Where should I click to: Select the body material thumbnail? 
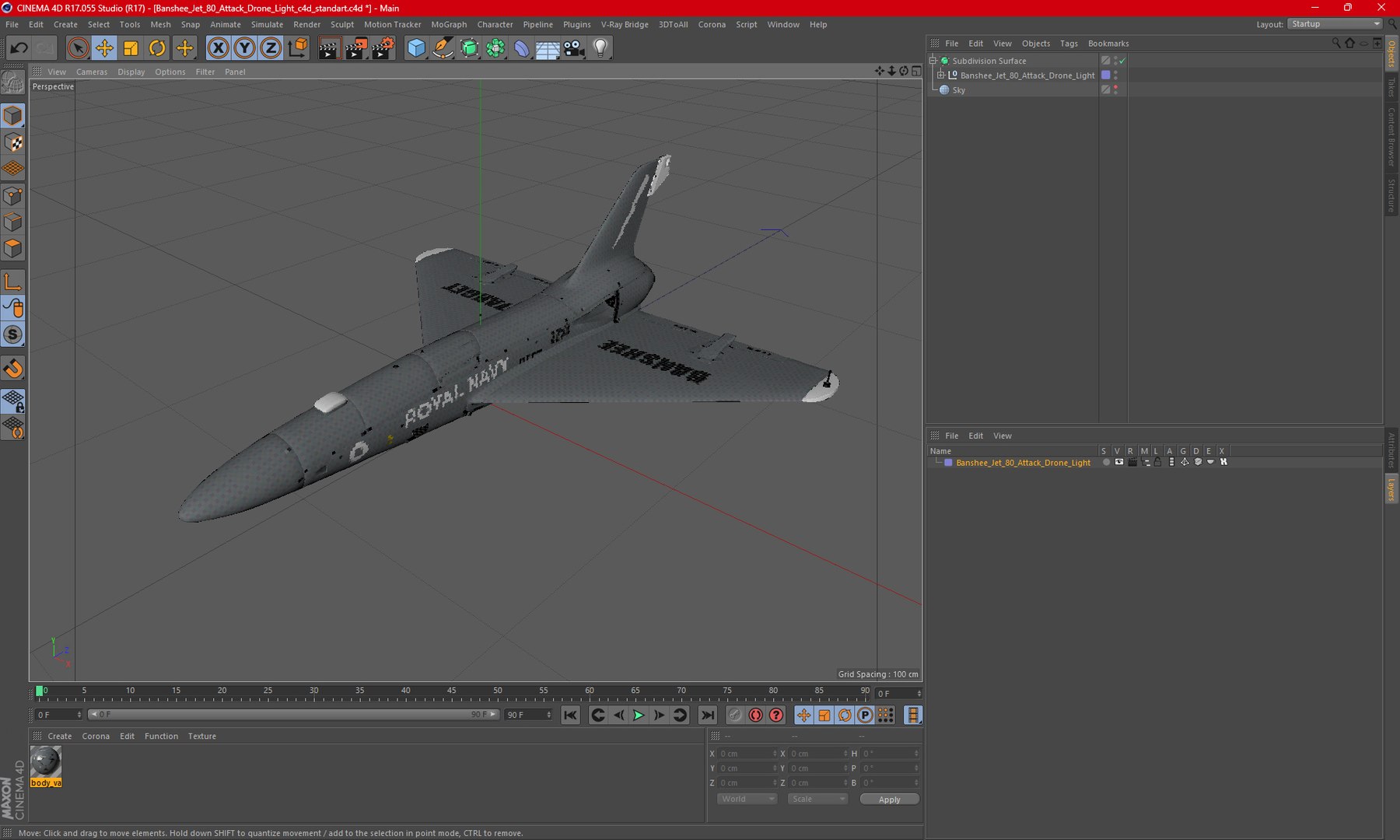46,767
